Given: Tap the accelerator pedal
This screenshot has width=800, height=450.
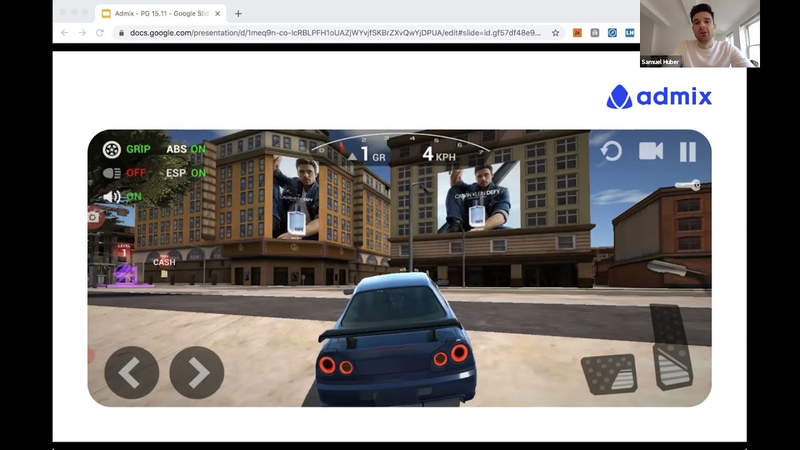Looking at the screenshot, I should point(671,347).
